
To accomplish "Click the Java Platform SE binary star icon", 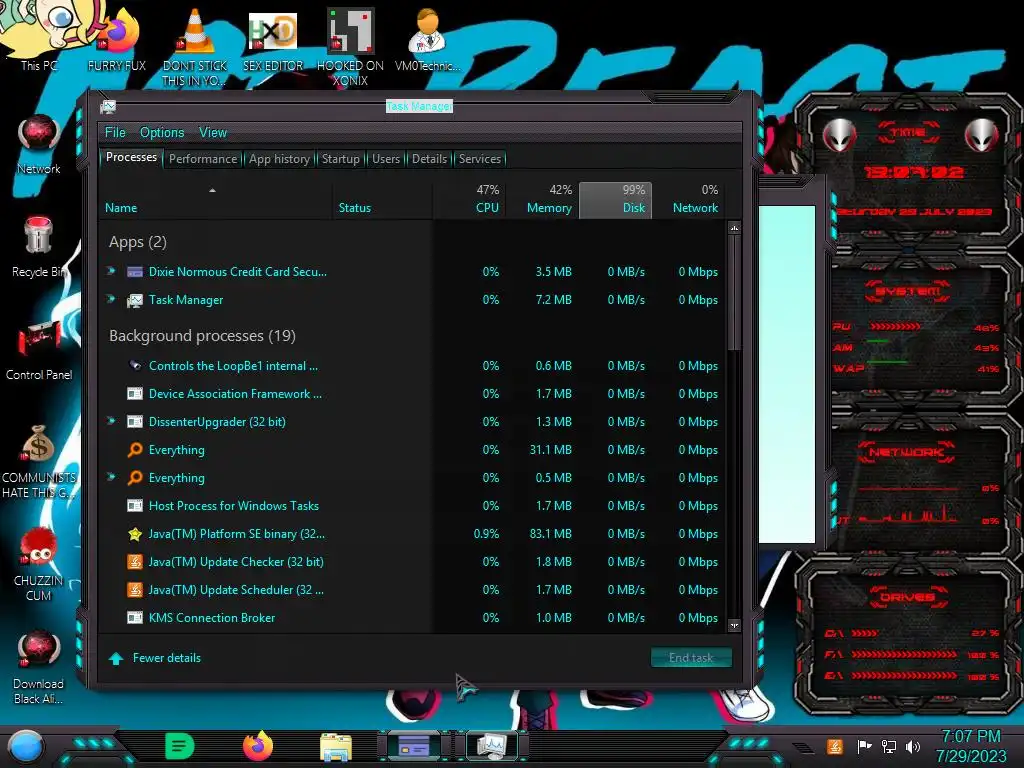I will 135,534.
